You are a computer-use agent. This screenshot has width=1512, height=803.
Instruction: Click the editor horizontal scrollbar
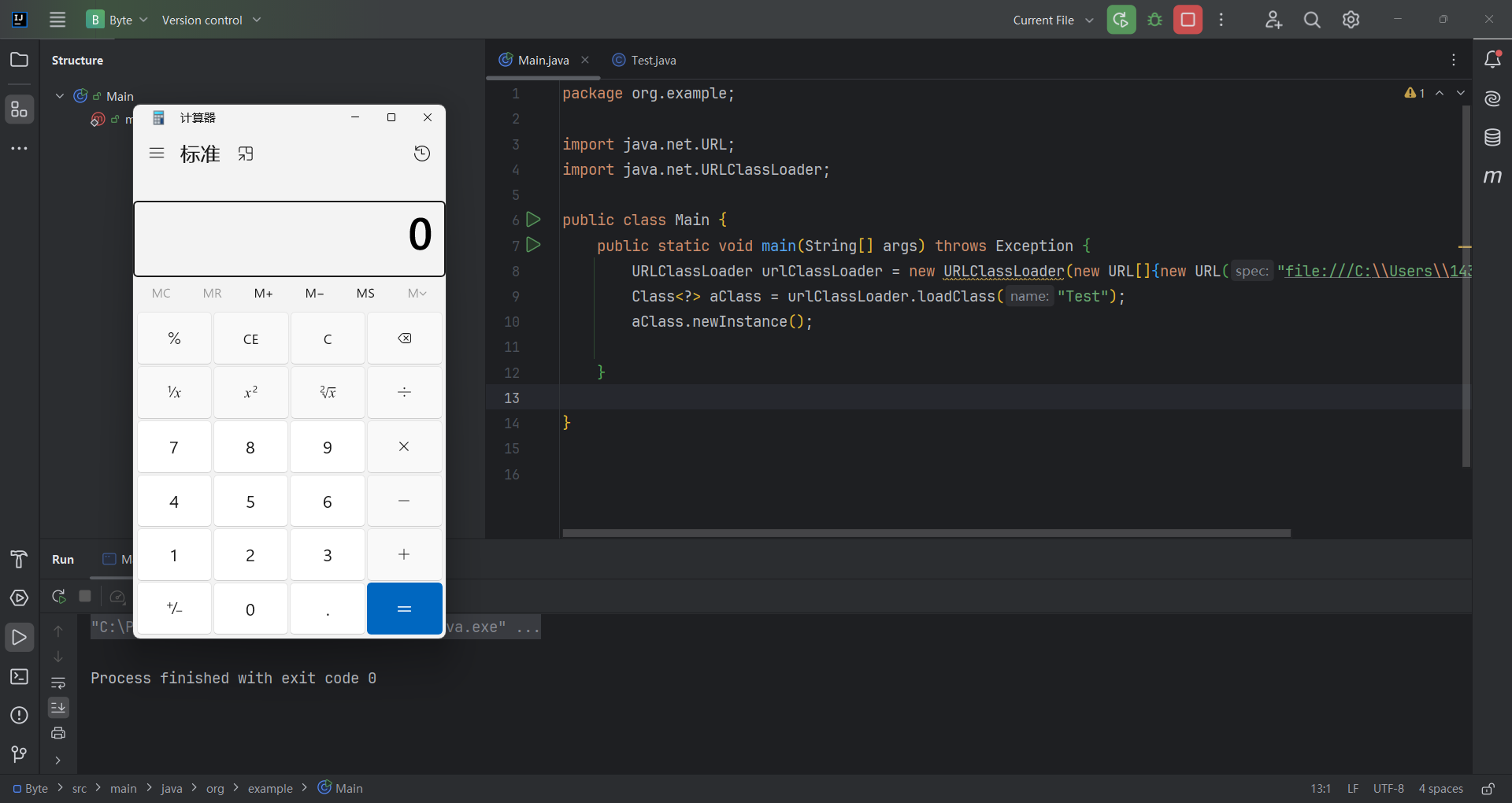coord(926,533)
